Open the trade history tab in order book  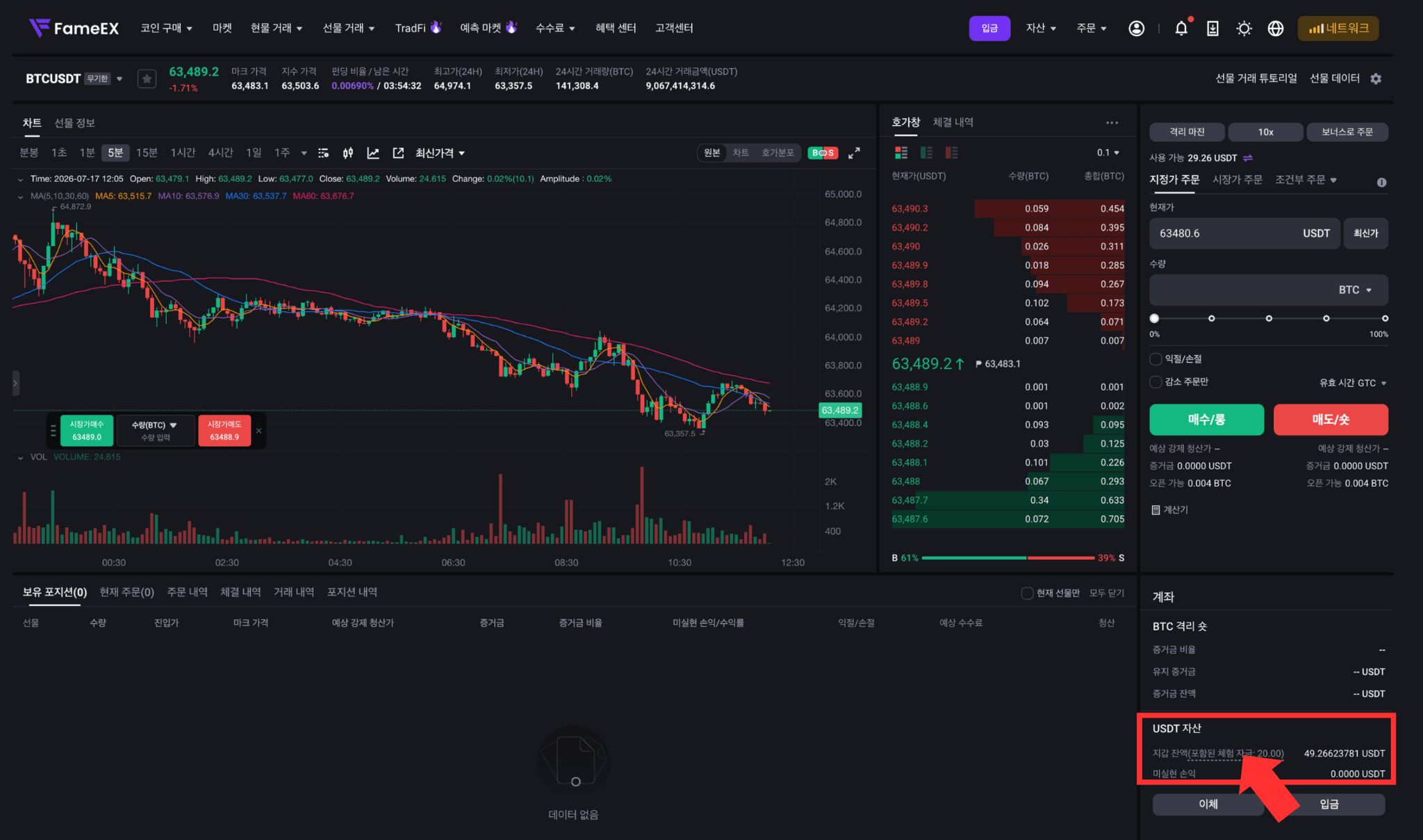(953, 122)
